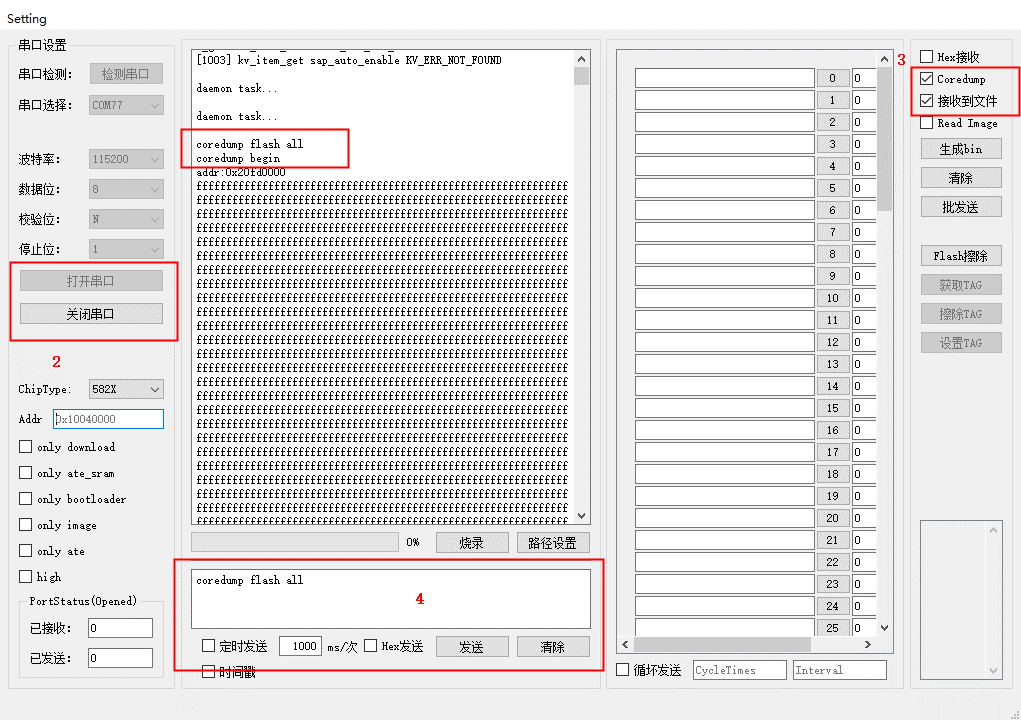Click the 批发送 batch send button
1021x720 pixels.
coord(961,207)
